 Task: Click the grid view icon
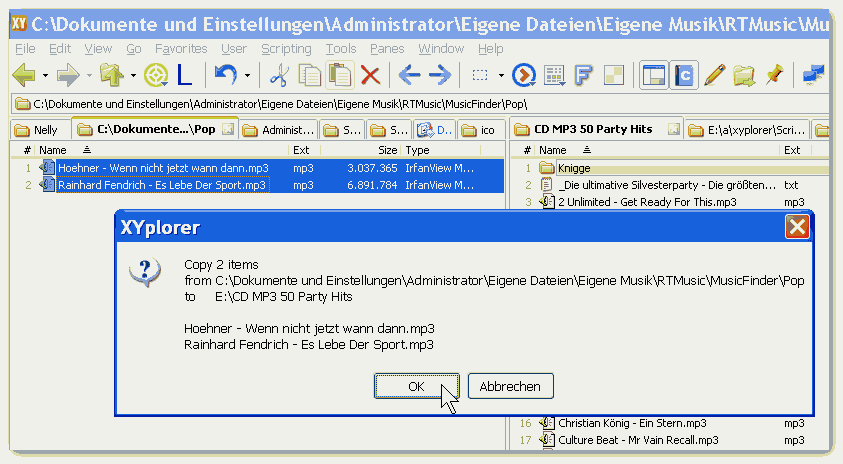(554, 75)
